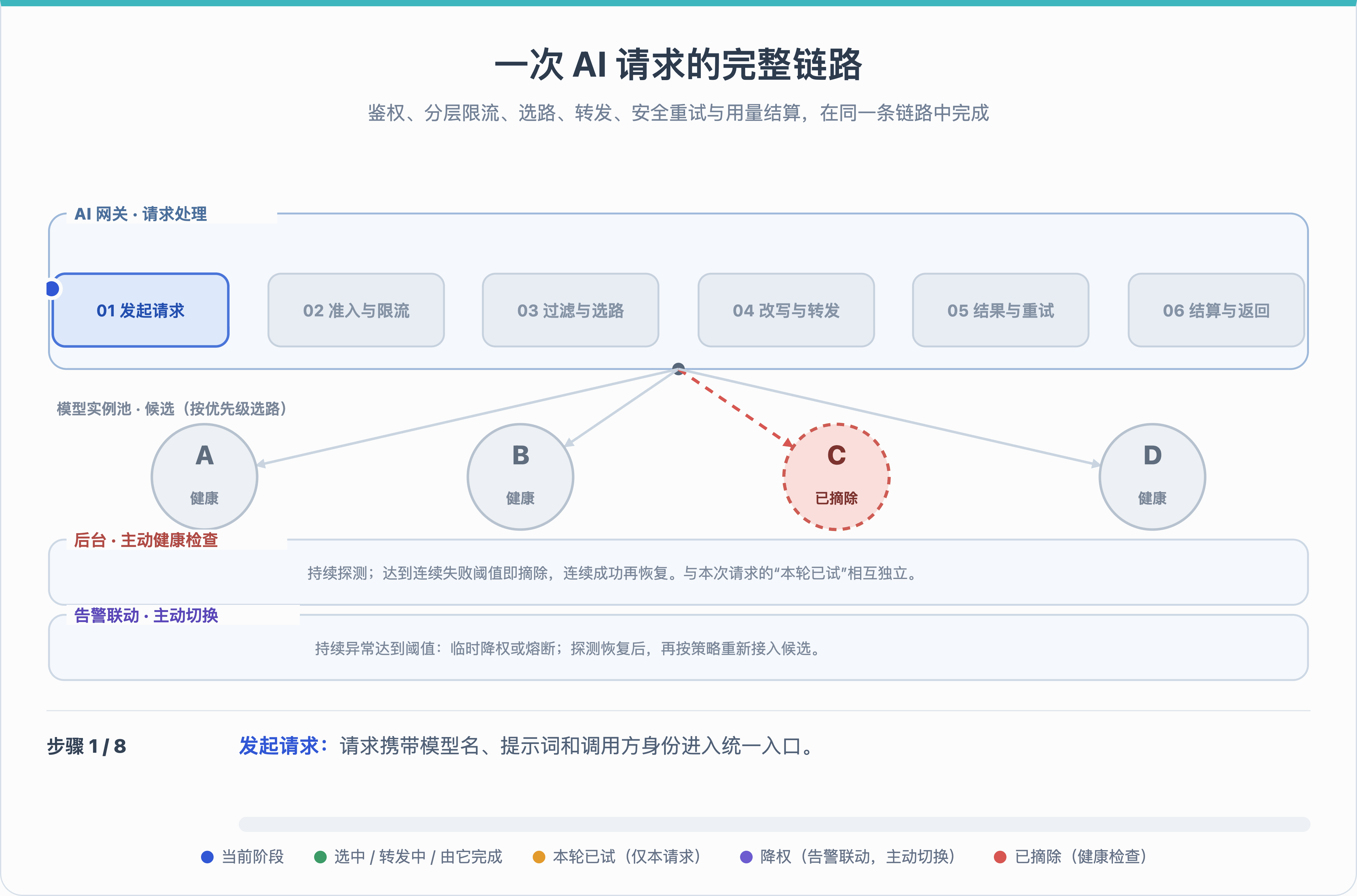This screenshot has width=1357, height=896.
Task: Select the 01 发起请求 stage box
Action: point(140,310)
